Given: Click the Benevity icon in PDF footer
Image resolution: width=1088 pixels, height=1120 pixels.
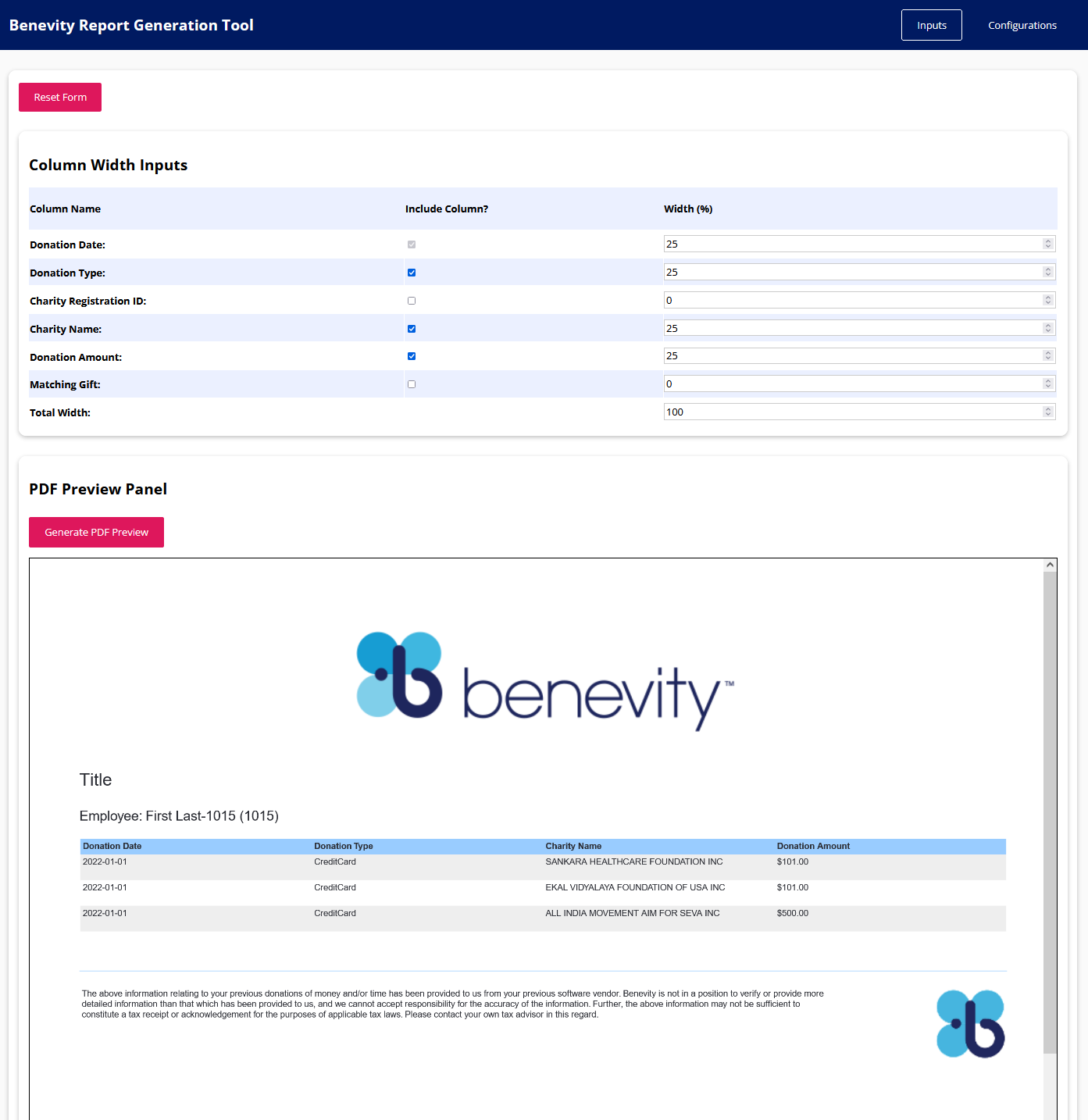Looking at the screenshot, I should tap(970, 1024).
